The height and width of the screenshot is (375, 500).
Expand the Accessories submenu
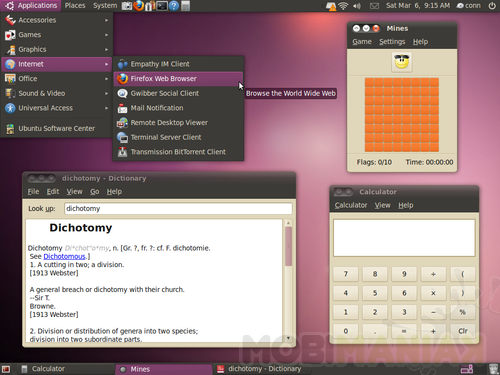(x=57, y=20)
